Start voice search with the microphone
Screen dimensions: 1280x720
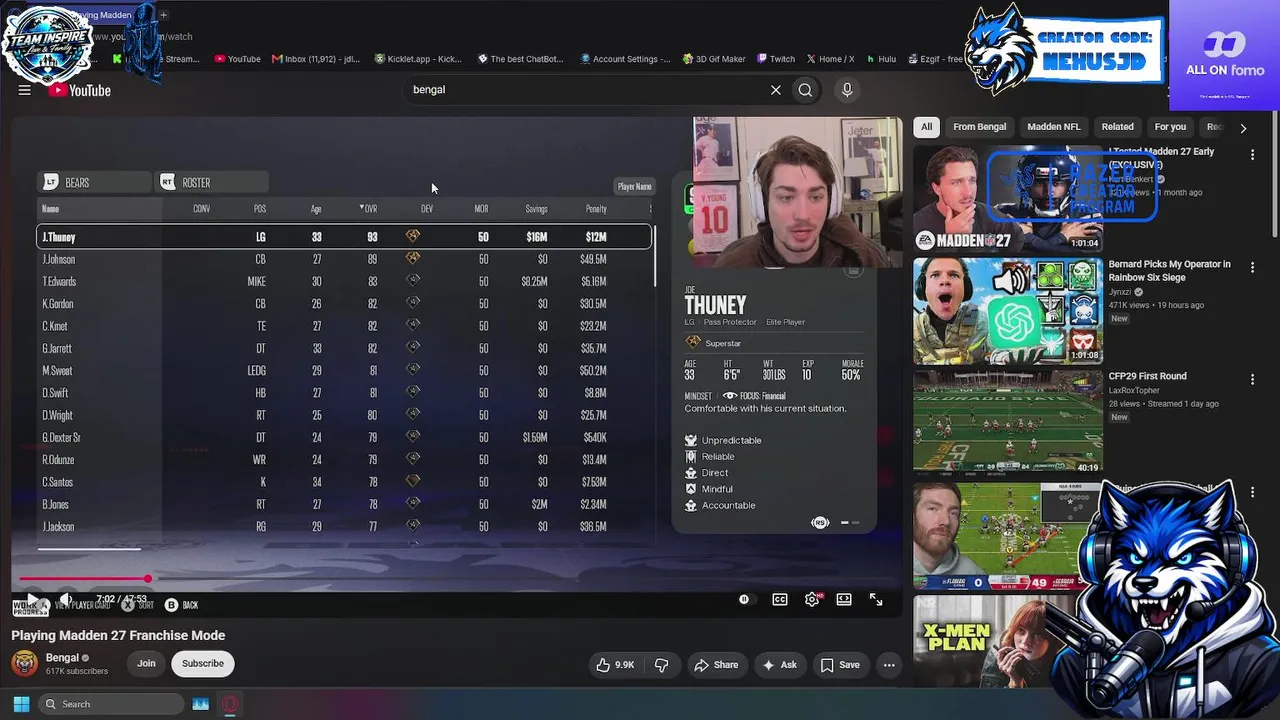847,90
